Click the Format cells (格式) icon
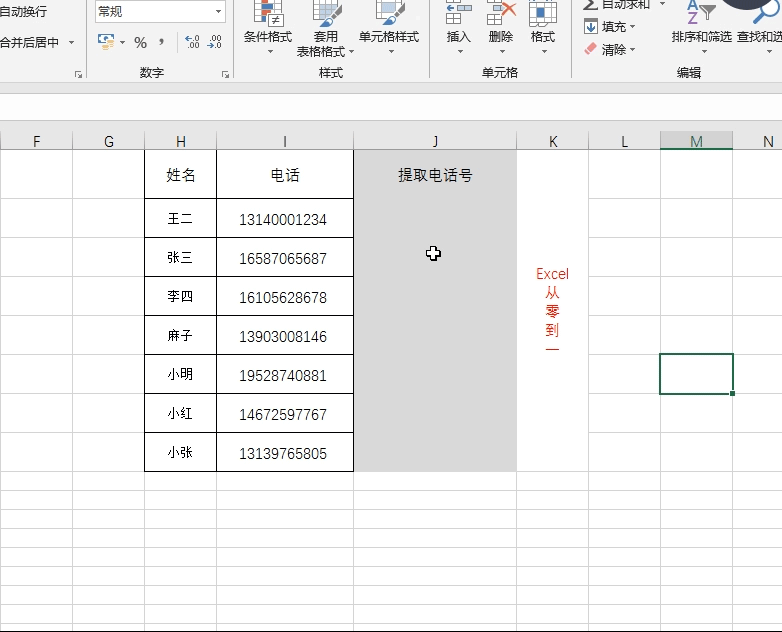 coord(543,13)
